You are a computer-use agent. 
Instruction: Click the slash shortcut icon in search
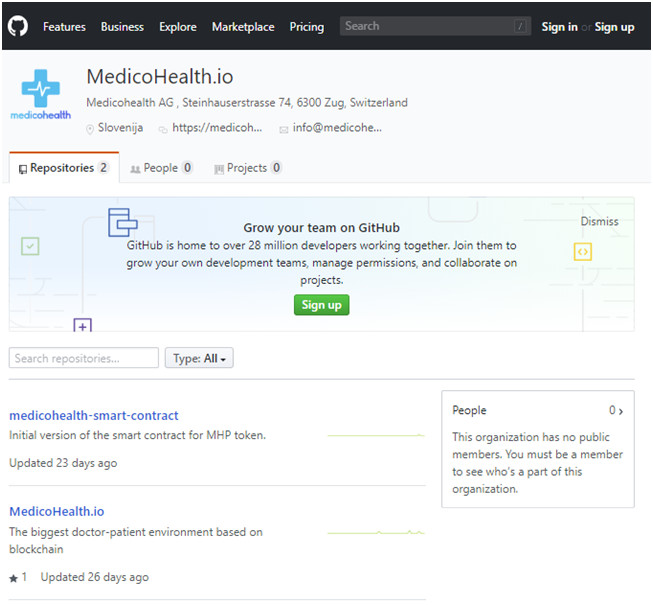click(520, 26)
